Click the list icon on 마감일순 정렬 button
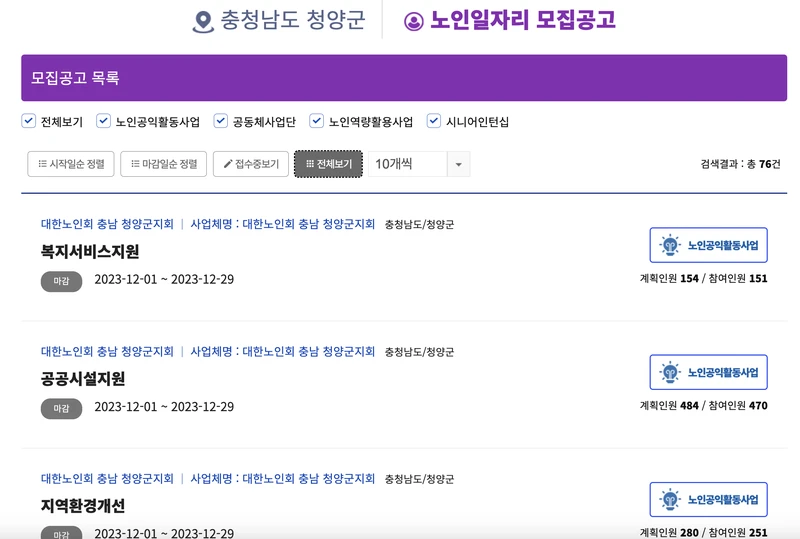This screenshot has width=800, height=539. click(135, 164)
